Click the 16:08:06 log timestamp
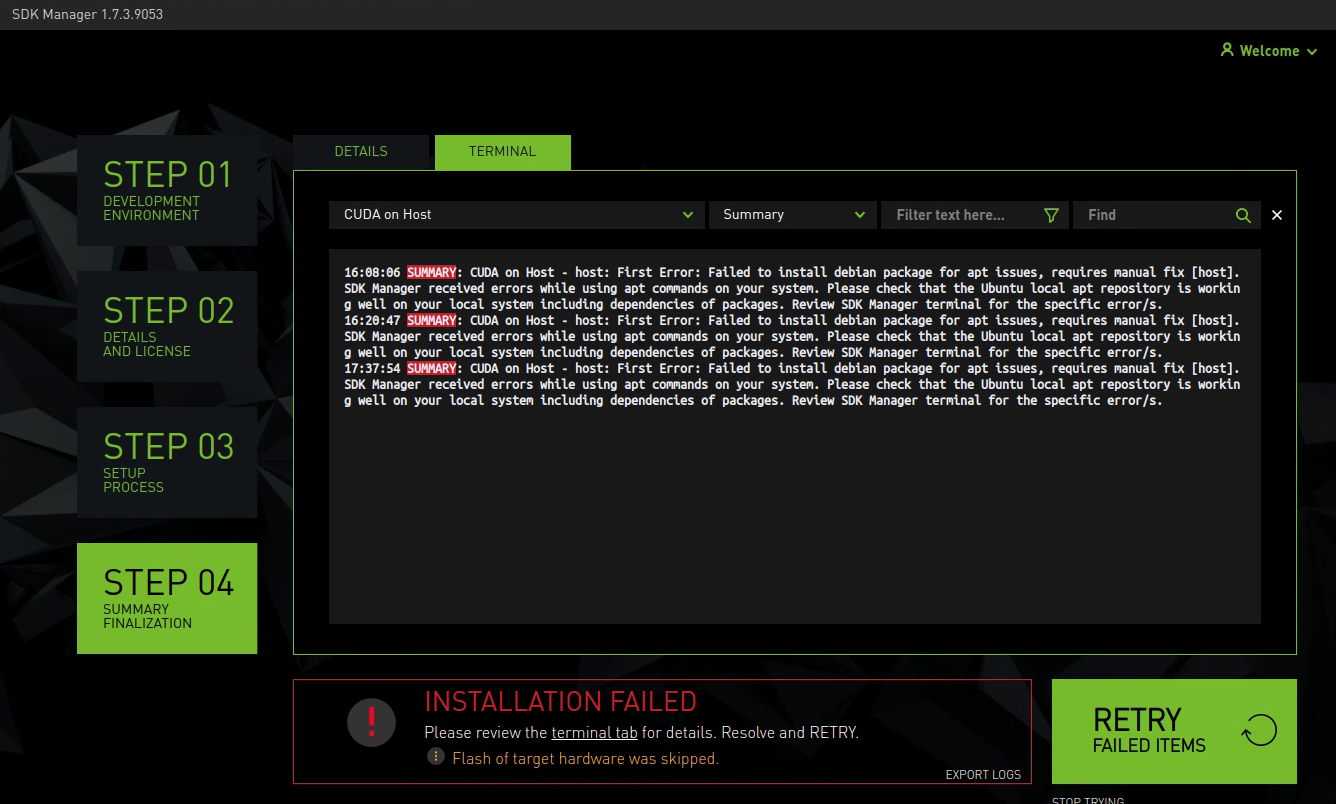Screen dimensions: 1336x804 (x=372, y=272)
